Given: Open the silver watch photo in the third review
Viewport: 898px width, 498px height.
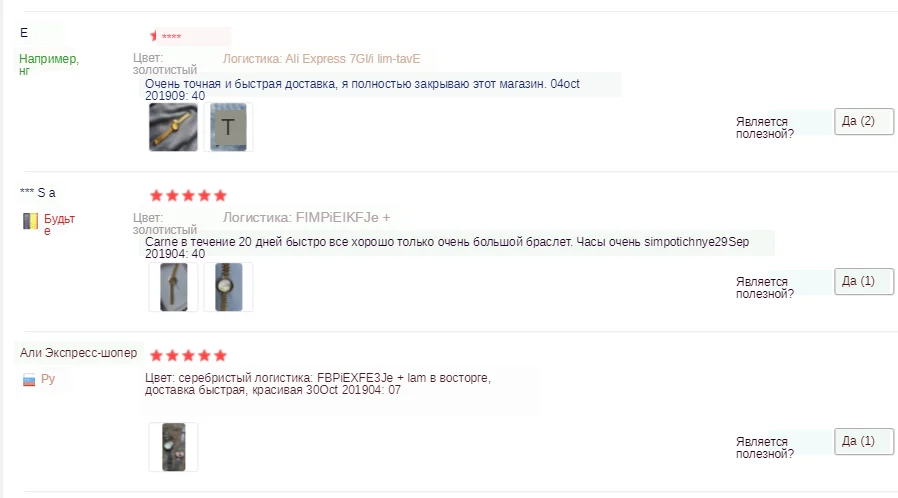Looking at the screenshot, I should 174,447.
